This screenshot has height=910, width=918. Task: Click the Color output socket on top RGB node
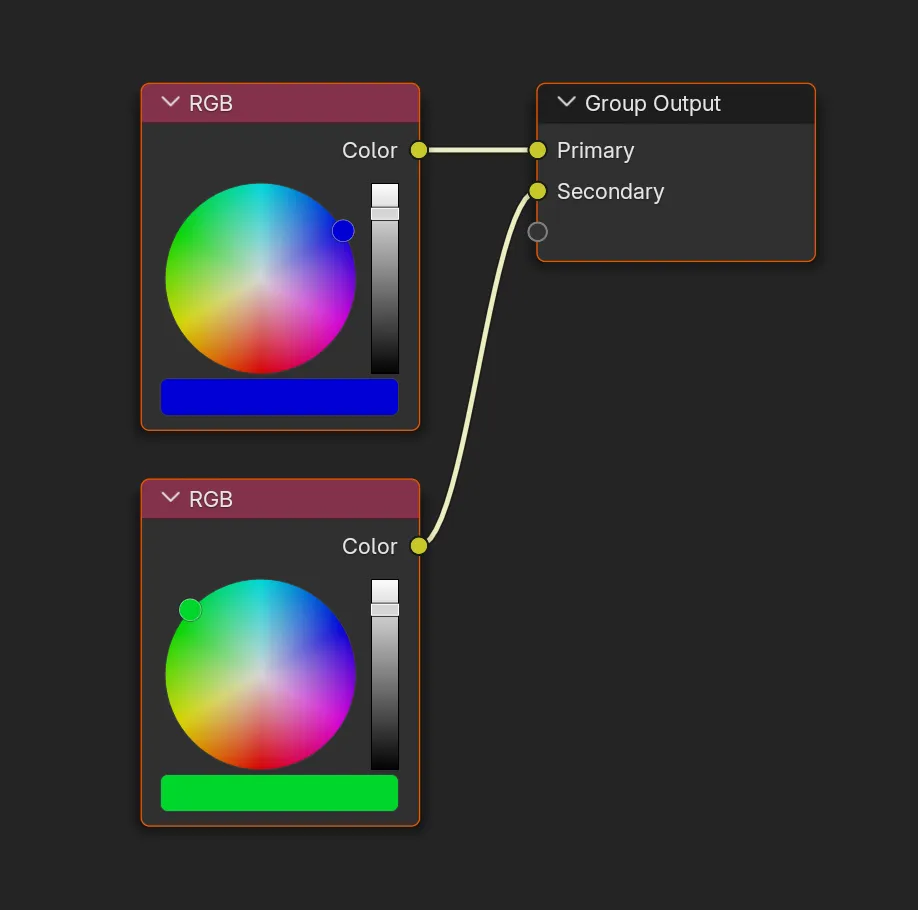click(x=417, y=150)
